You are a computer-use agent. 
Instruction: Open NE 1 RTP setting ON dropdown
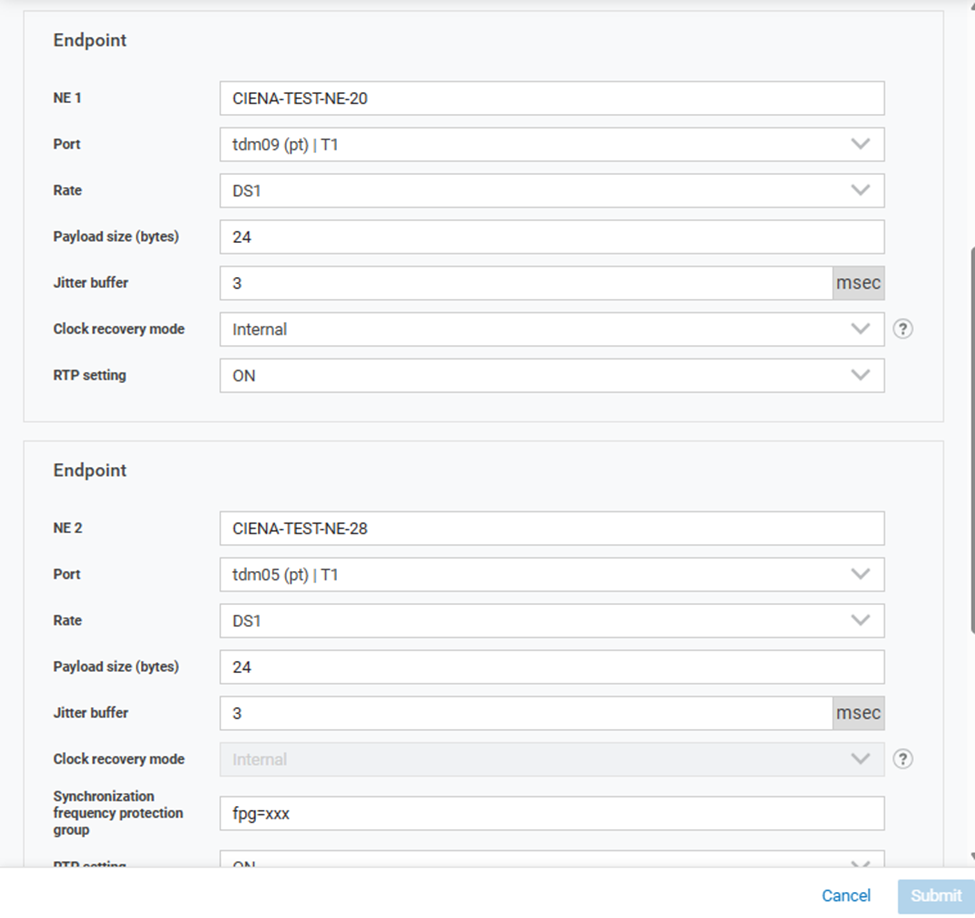point(552,375)
